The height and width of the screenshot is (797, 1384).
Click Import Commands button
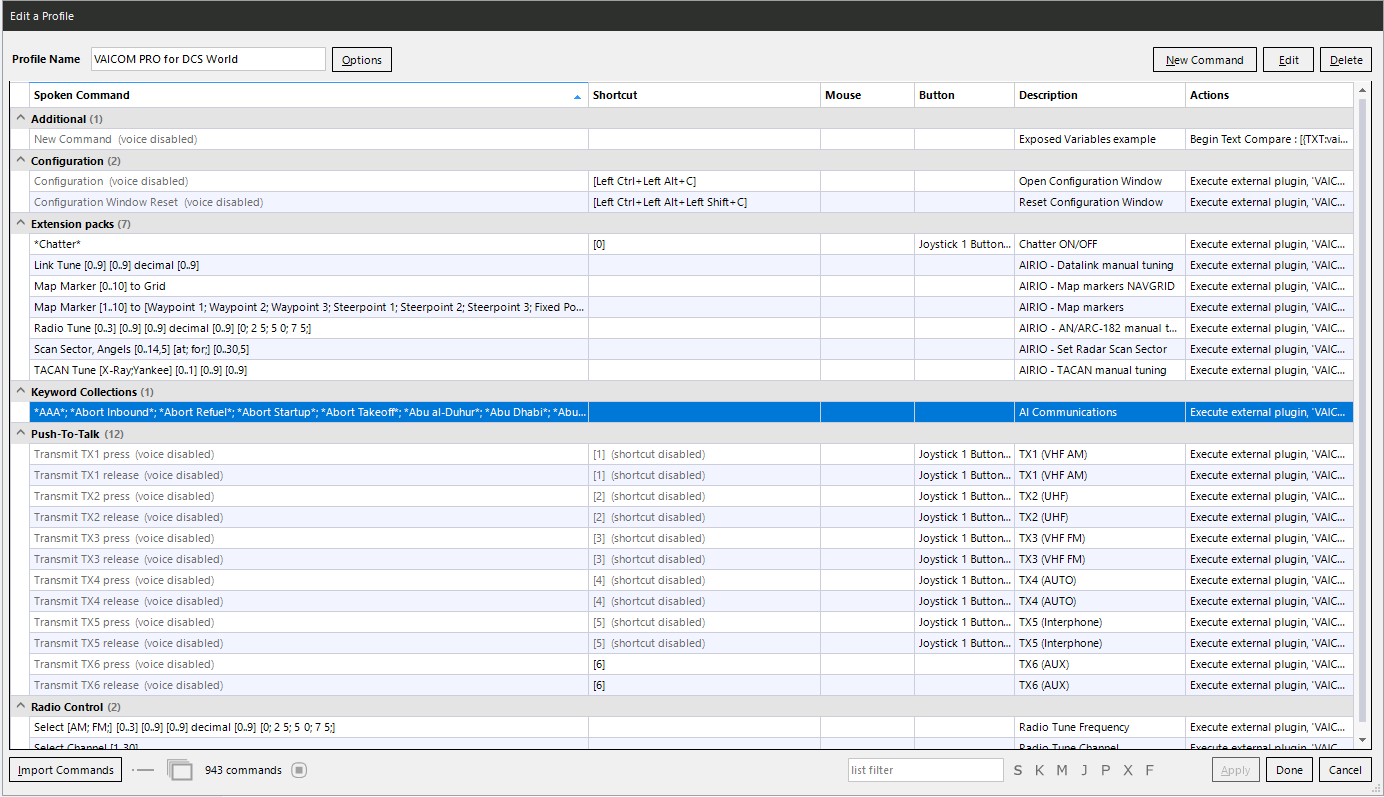point(66,770)
